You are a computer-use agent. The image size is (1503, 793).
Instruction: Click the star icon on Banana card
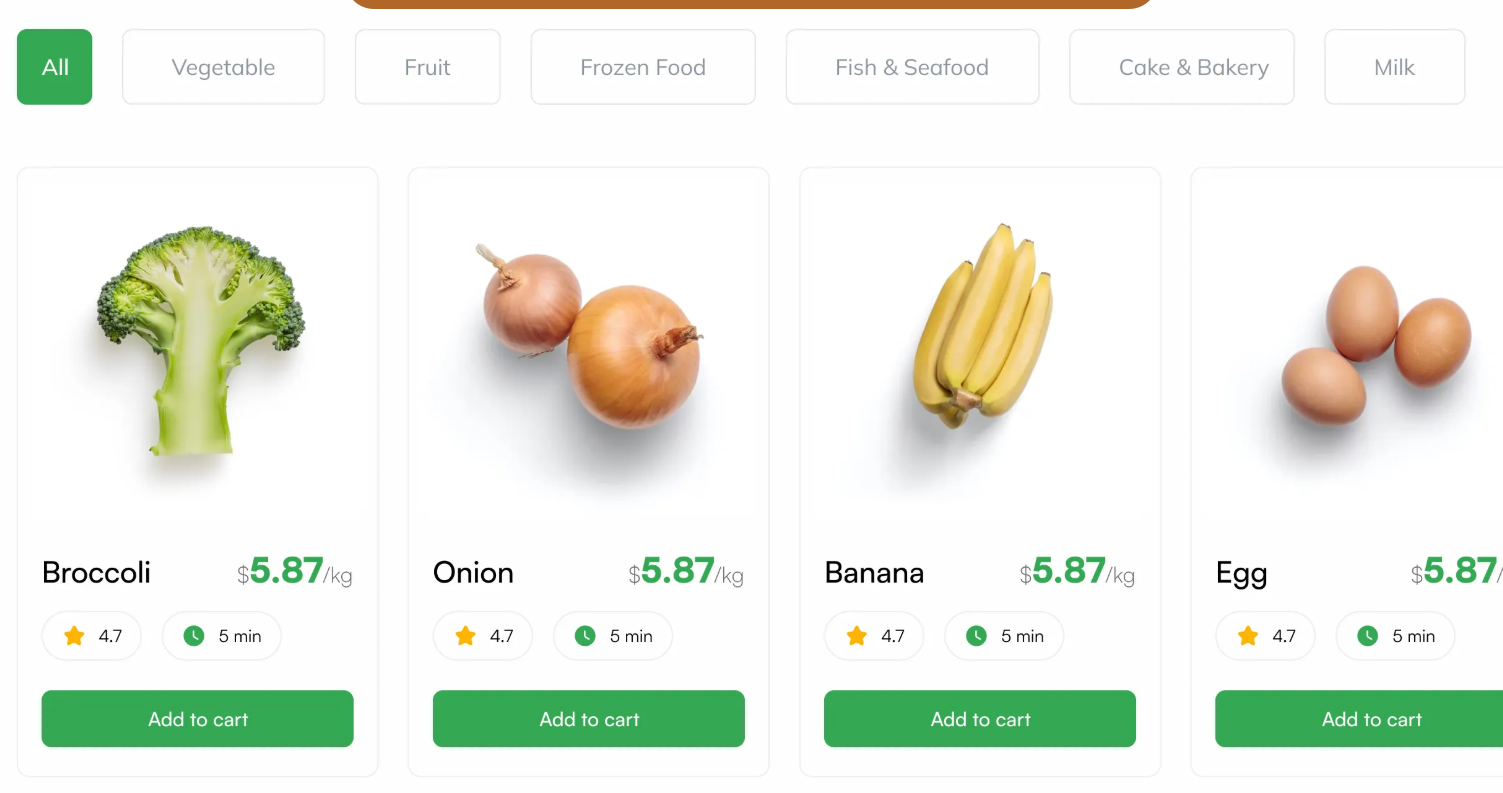(856, 636)
